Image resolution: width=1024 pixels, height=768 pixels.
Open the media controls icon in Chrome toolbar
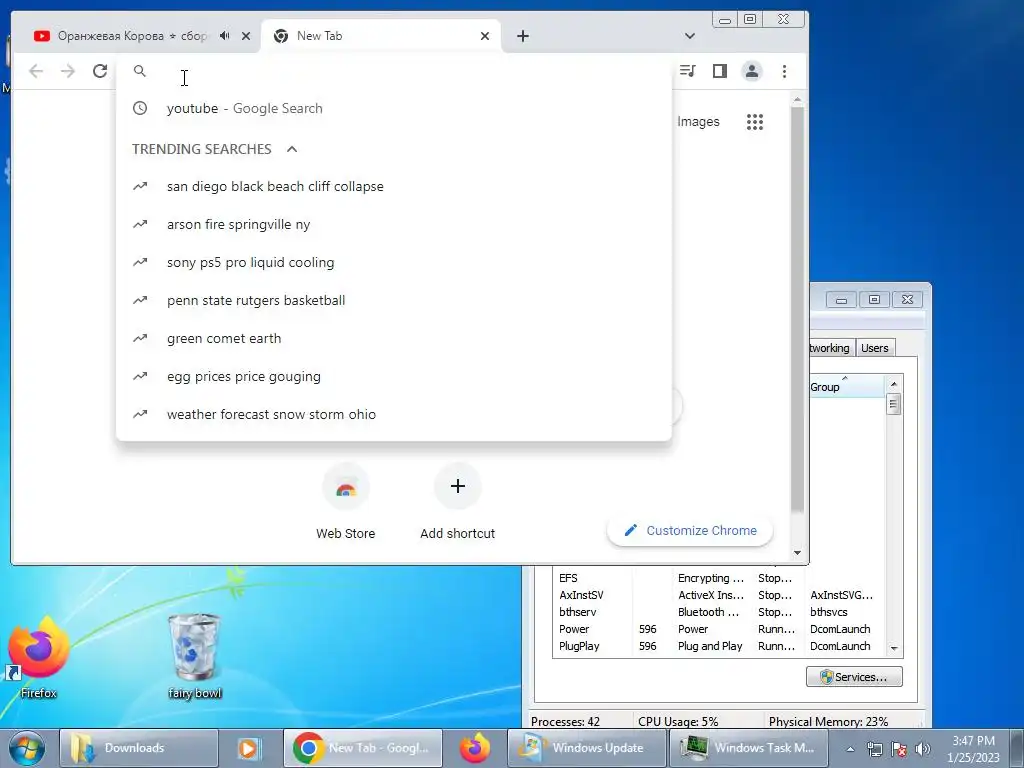[688, 71]
